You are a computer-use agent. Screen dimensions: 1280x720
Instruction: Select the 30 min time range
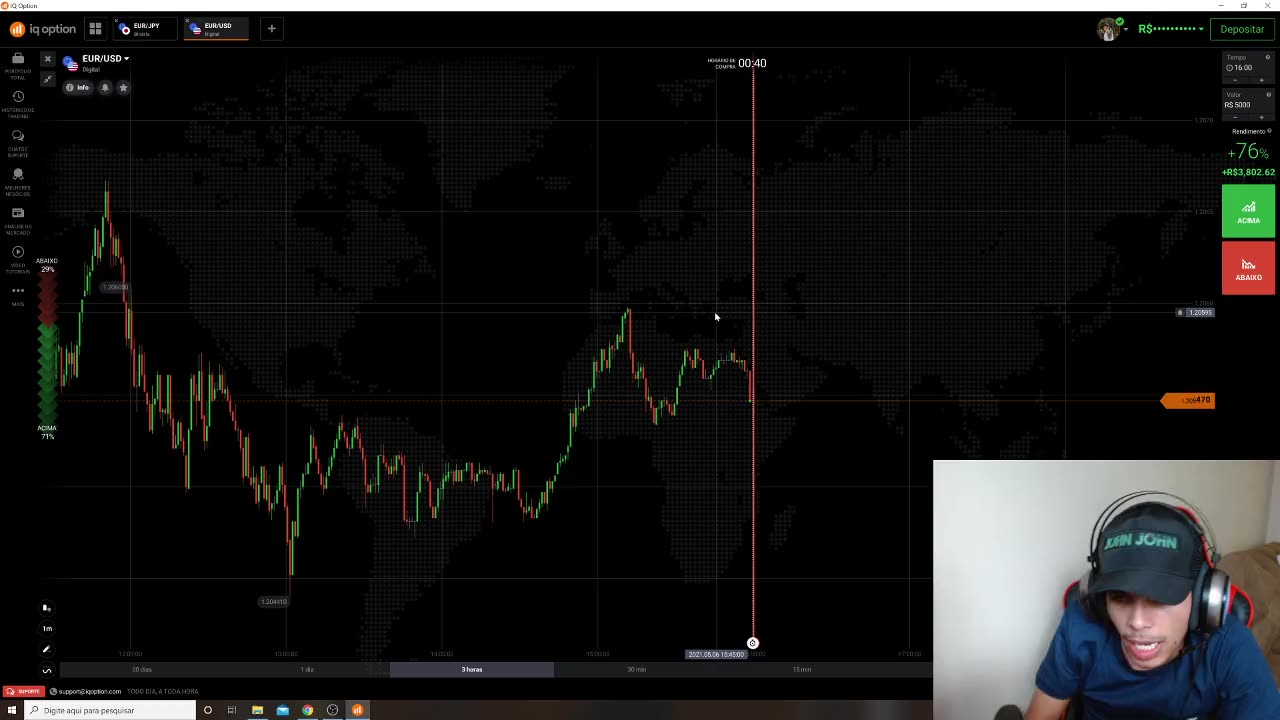point(636,670)
